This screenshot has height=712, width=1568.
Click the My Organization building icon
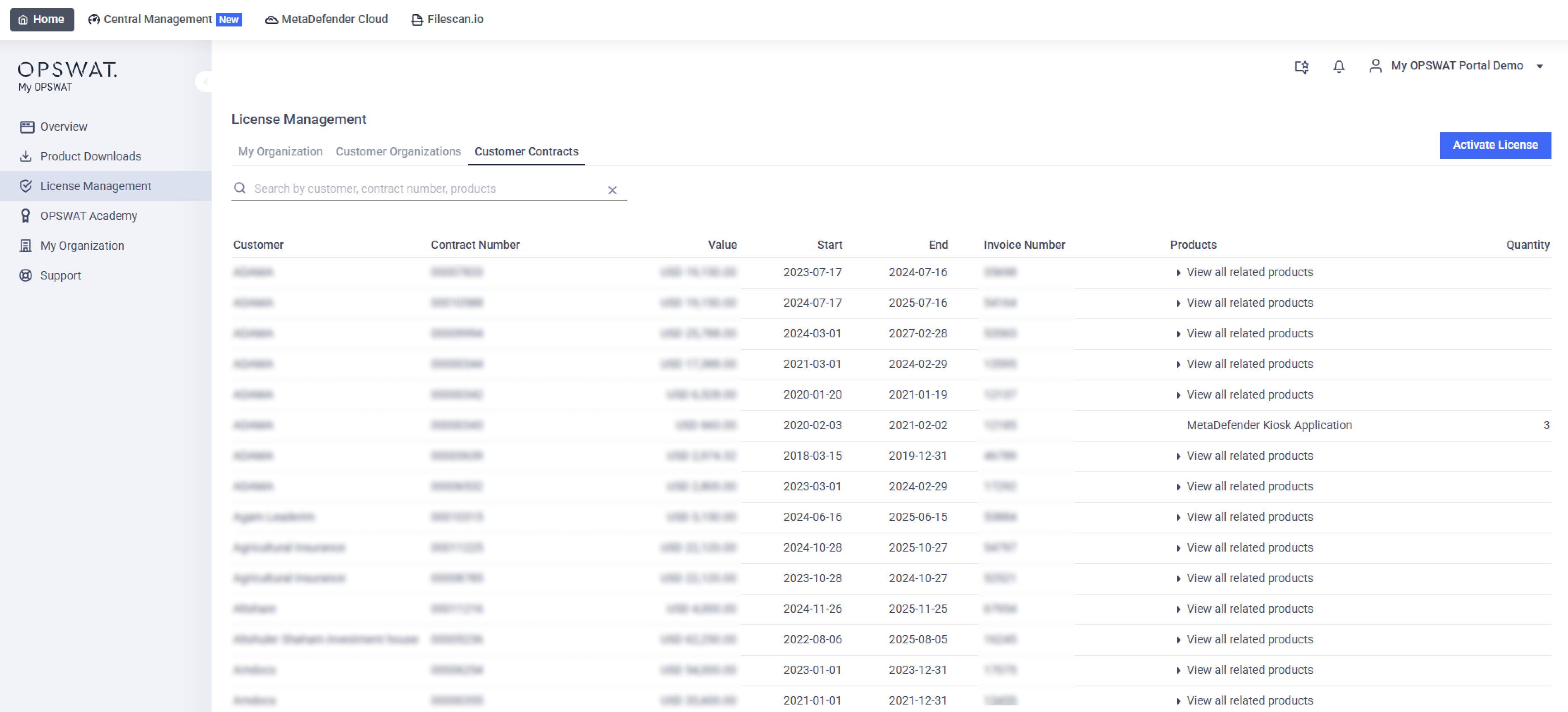click(x=26, y=246)
